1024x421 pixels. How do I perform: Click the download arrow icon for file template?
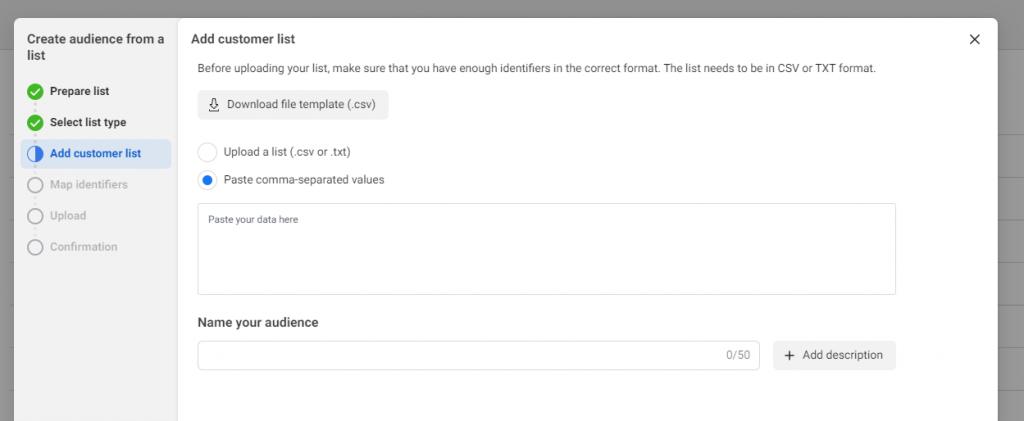213,105
